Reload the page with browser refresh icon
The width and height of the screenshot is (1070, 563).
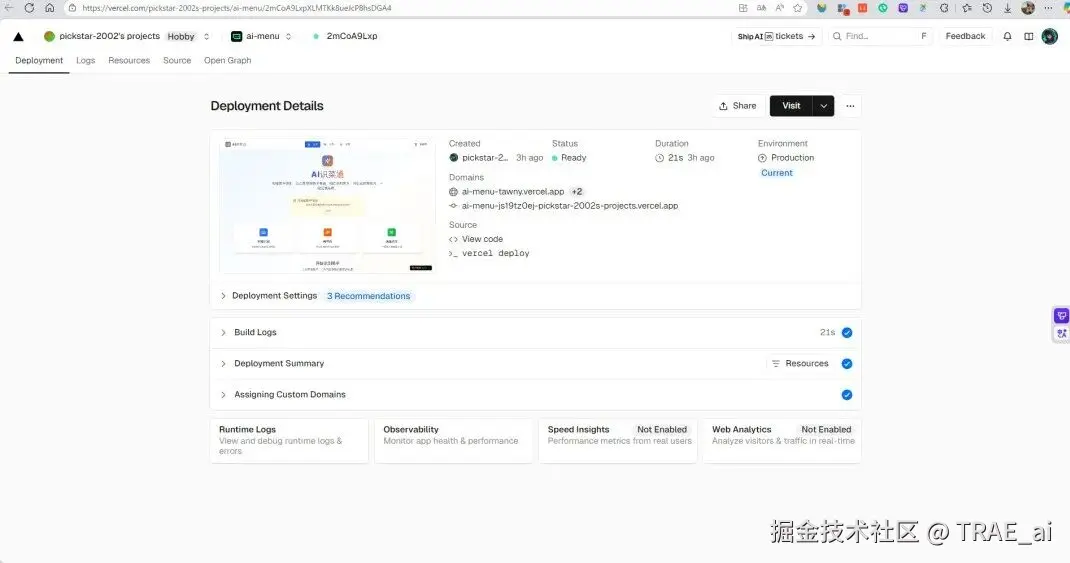[29, 8]
